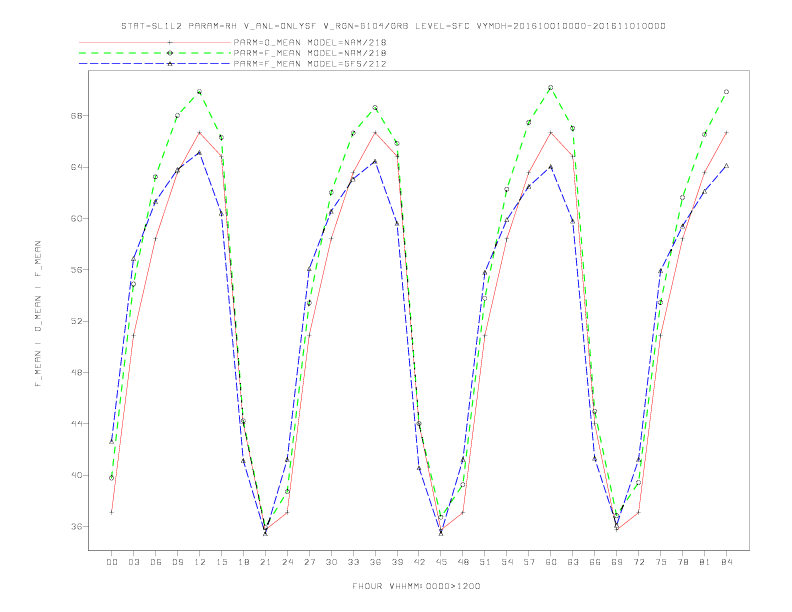Click x-axis hour label 21
The height and width of the screenshot is (612, 792).
(265, 562)
